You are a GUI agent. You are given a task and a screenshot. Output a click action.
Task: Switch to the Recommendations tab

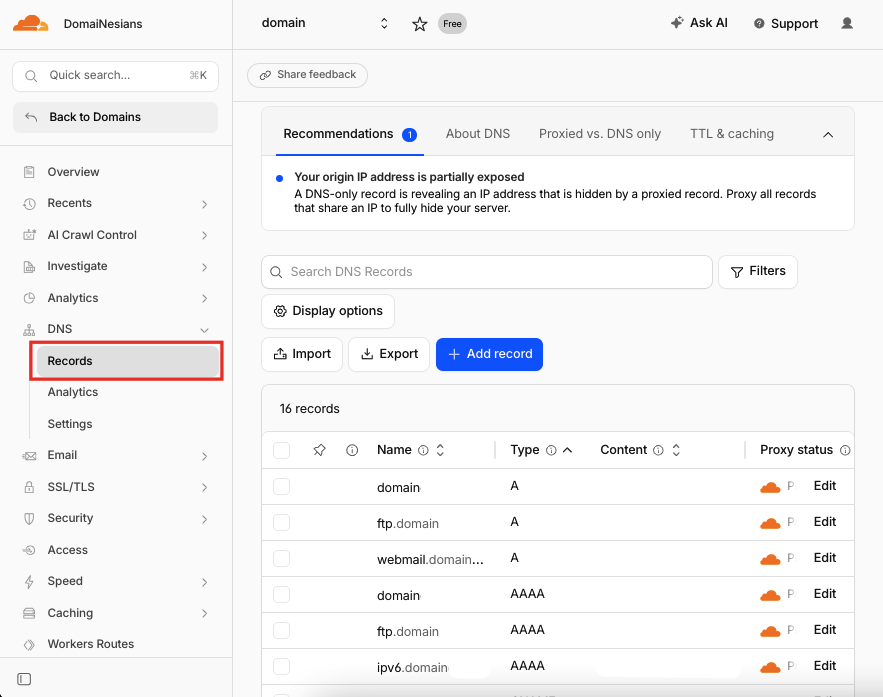tap(350, 134)
